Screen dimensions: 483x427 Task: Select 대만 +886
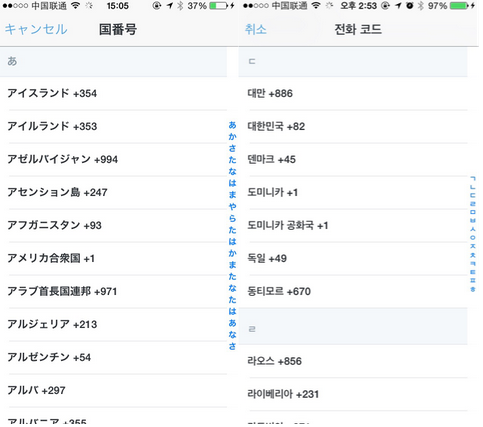tap(353, 93)
